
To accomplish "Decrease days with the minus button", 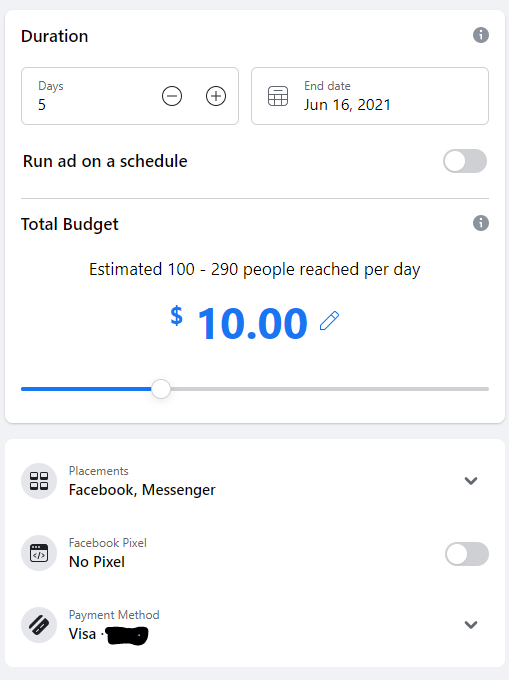I will coord(172,96).
